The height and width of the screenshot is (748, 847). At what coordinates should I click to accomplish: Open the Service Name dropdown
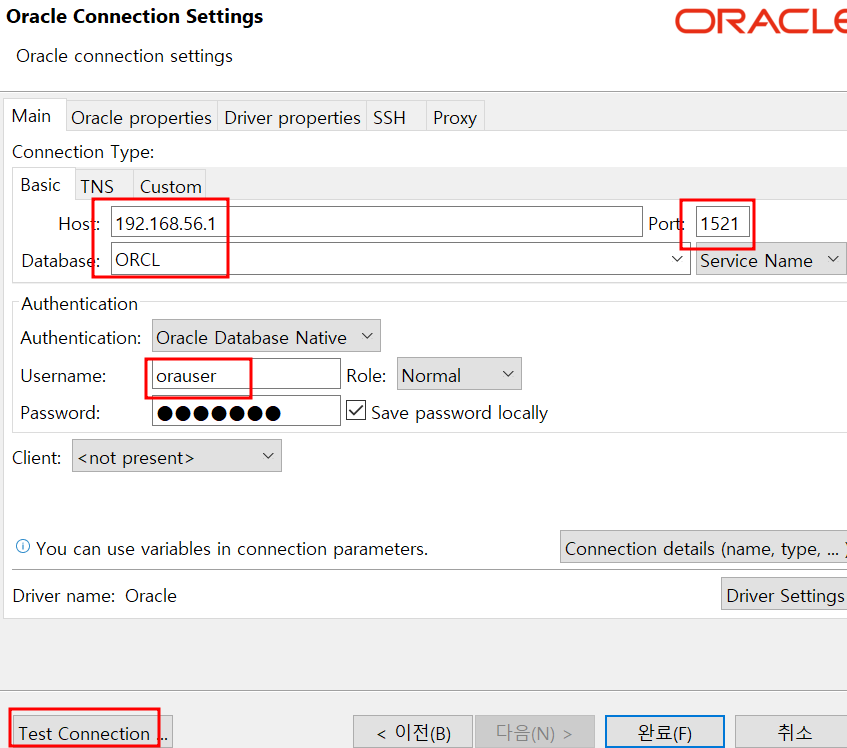pyautogui.click(x=771, y=260)
